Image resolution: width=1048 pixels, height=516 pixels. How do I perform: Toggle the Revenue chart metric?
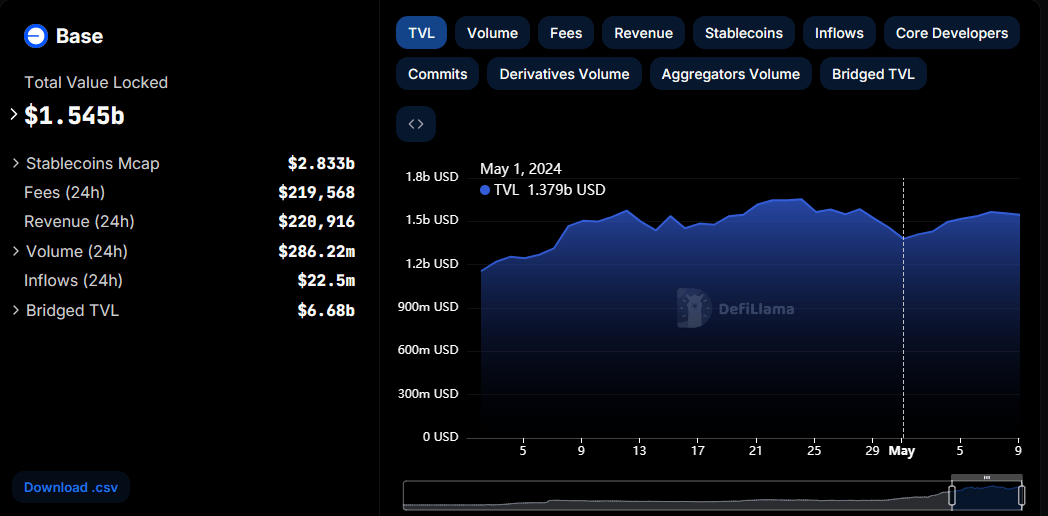[644, 33]
